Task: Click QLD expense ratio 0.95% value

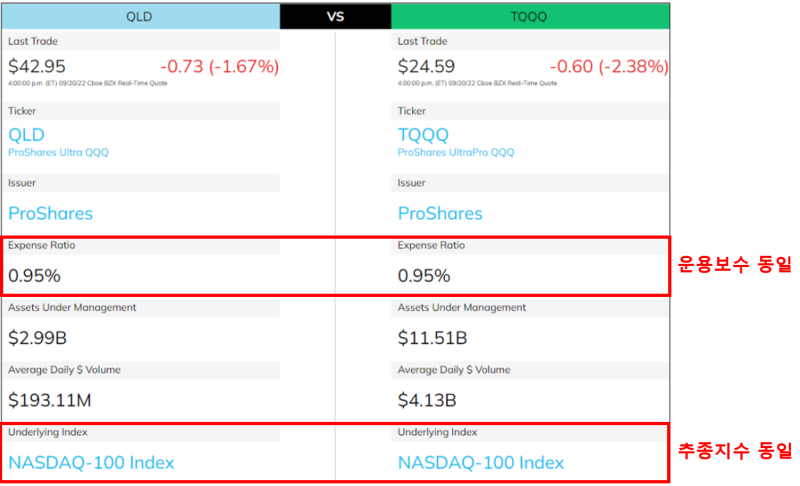Action: 34,276
